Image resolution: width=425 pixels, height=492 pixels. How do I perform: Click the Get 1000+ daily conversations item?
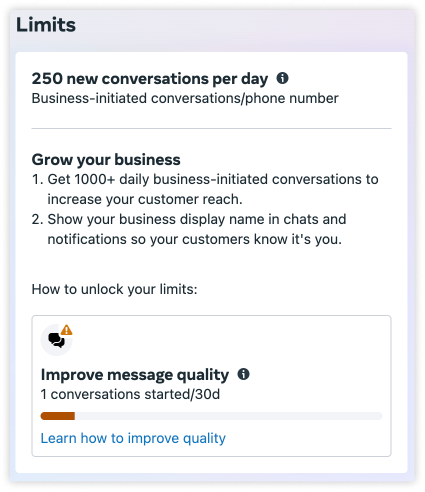pyautogui.click(x=205, y=189)
